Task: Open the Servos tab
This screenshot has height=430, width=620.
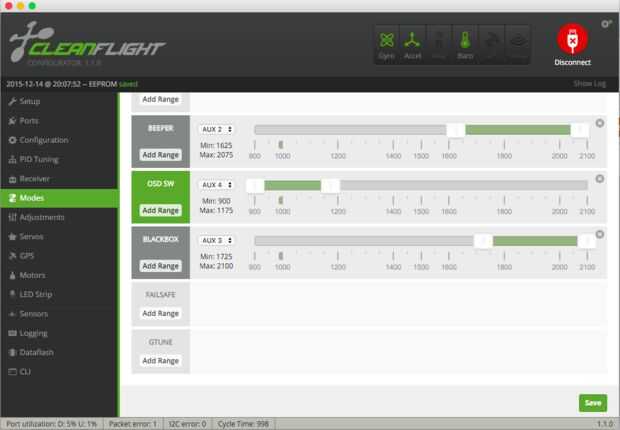Action: pyautogui.click(x=59, y=237)
